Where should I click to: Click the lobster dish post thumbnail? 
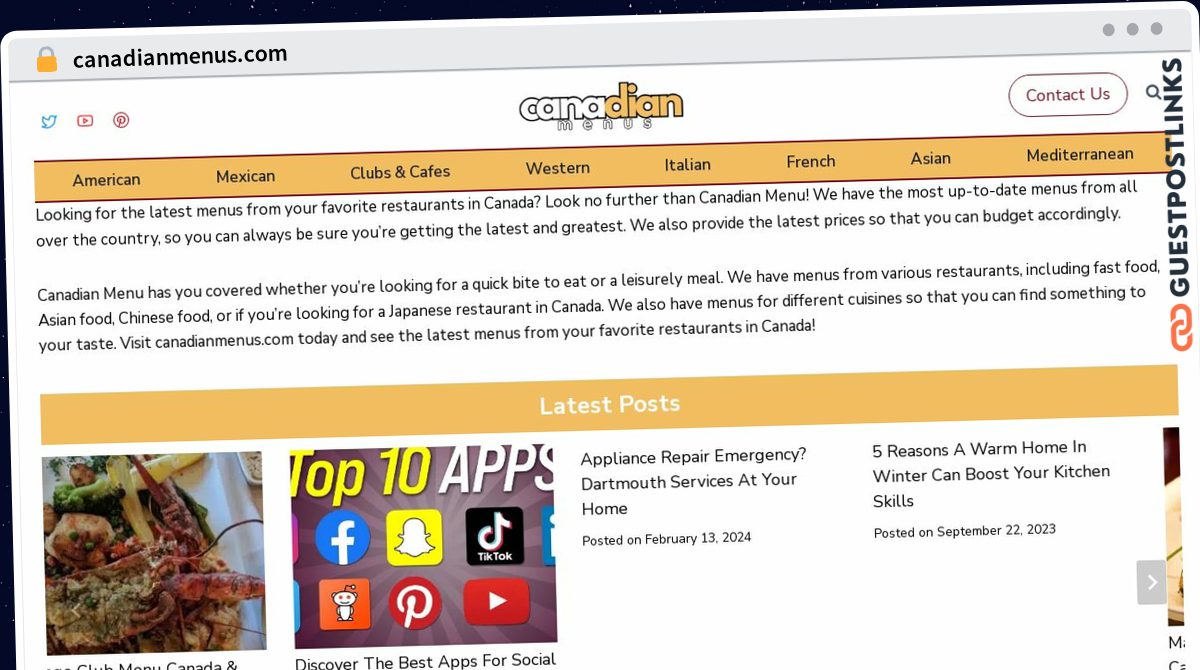154,553
